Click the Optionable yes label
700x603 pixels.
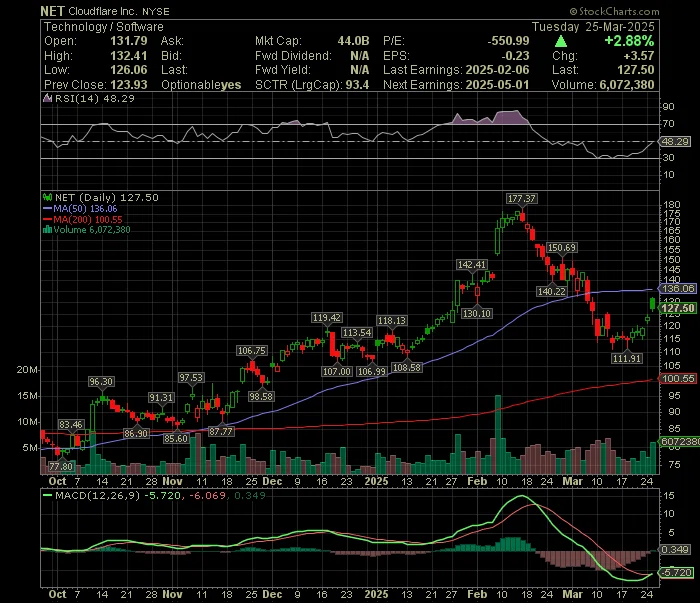click(x=201, y=85)
